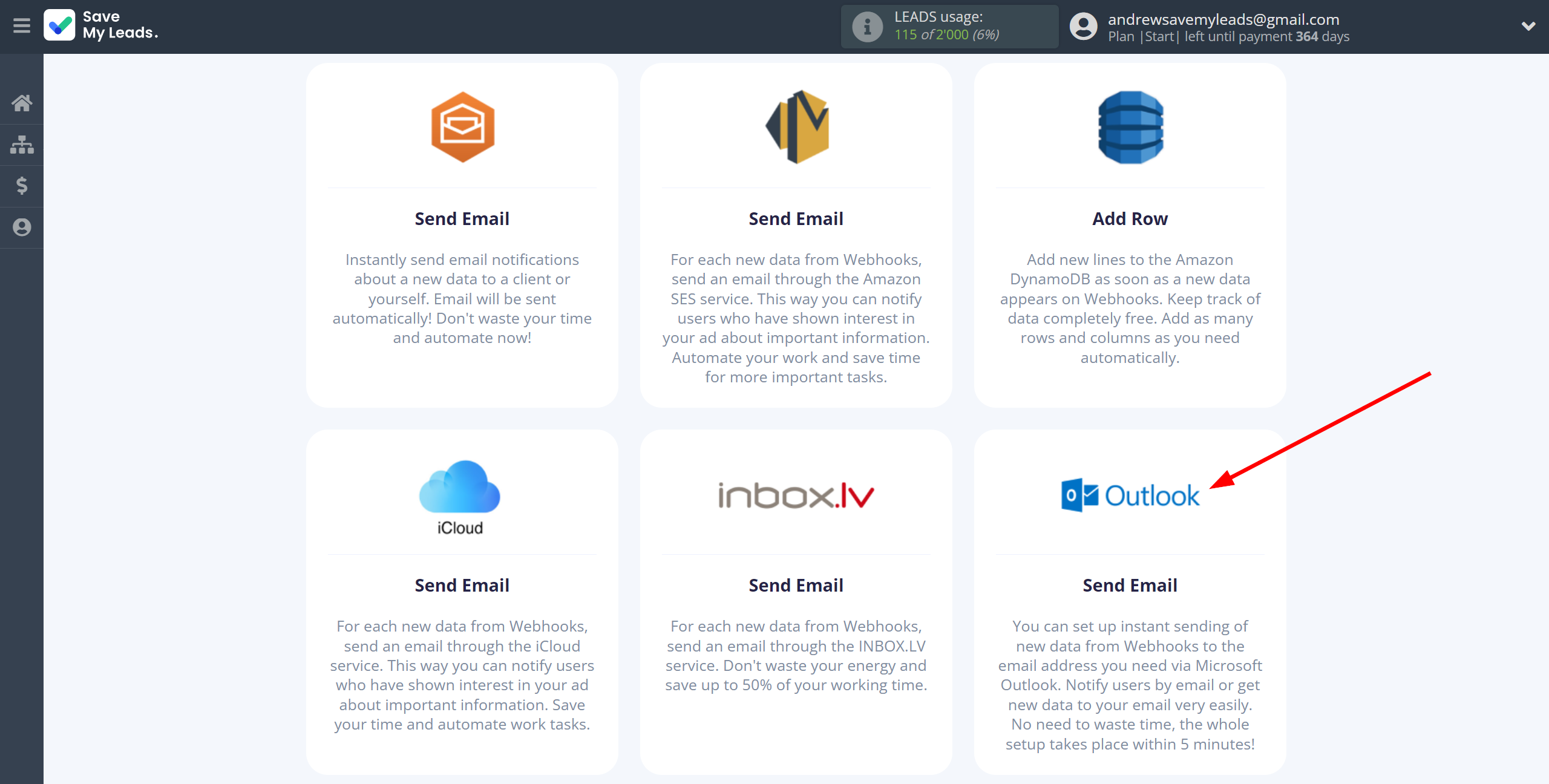1549x784 pixels.
Task: Click Send Email title of Outlook card
Action: pos(1130,585)
